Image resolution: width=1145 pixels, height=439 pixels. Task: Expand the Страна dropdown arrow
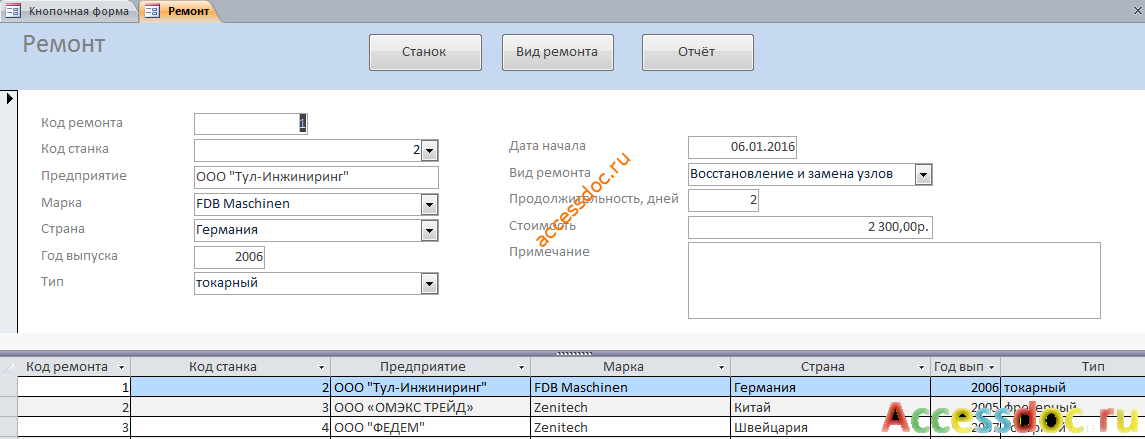pos(430,231)
